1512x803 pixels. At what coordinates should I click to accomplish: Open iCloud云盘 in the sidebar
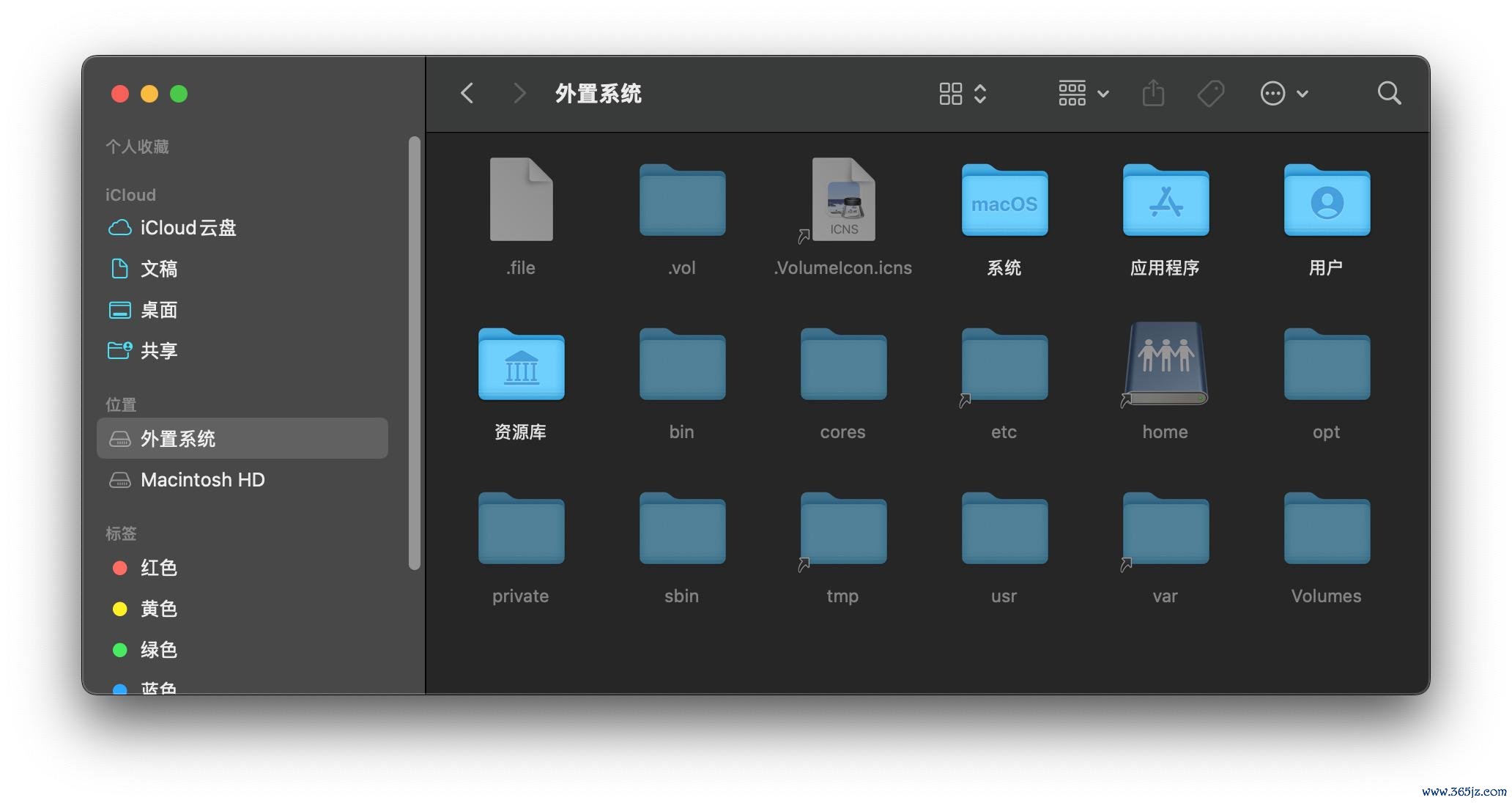coord(242,228)
